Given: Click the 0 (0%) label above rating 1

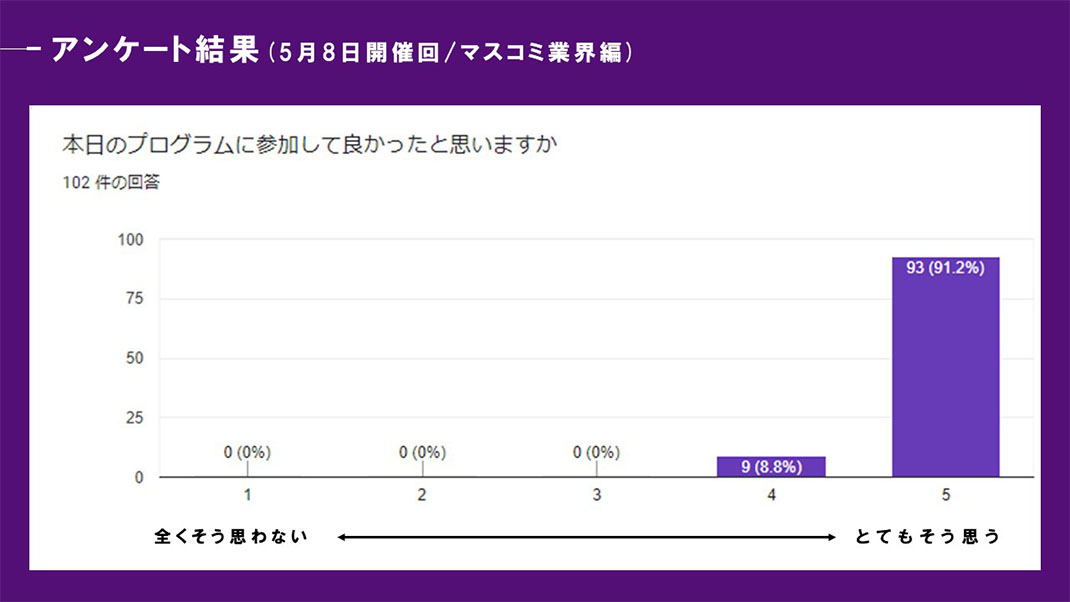Looking at the screenshot, I should pos(247,452).
